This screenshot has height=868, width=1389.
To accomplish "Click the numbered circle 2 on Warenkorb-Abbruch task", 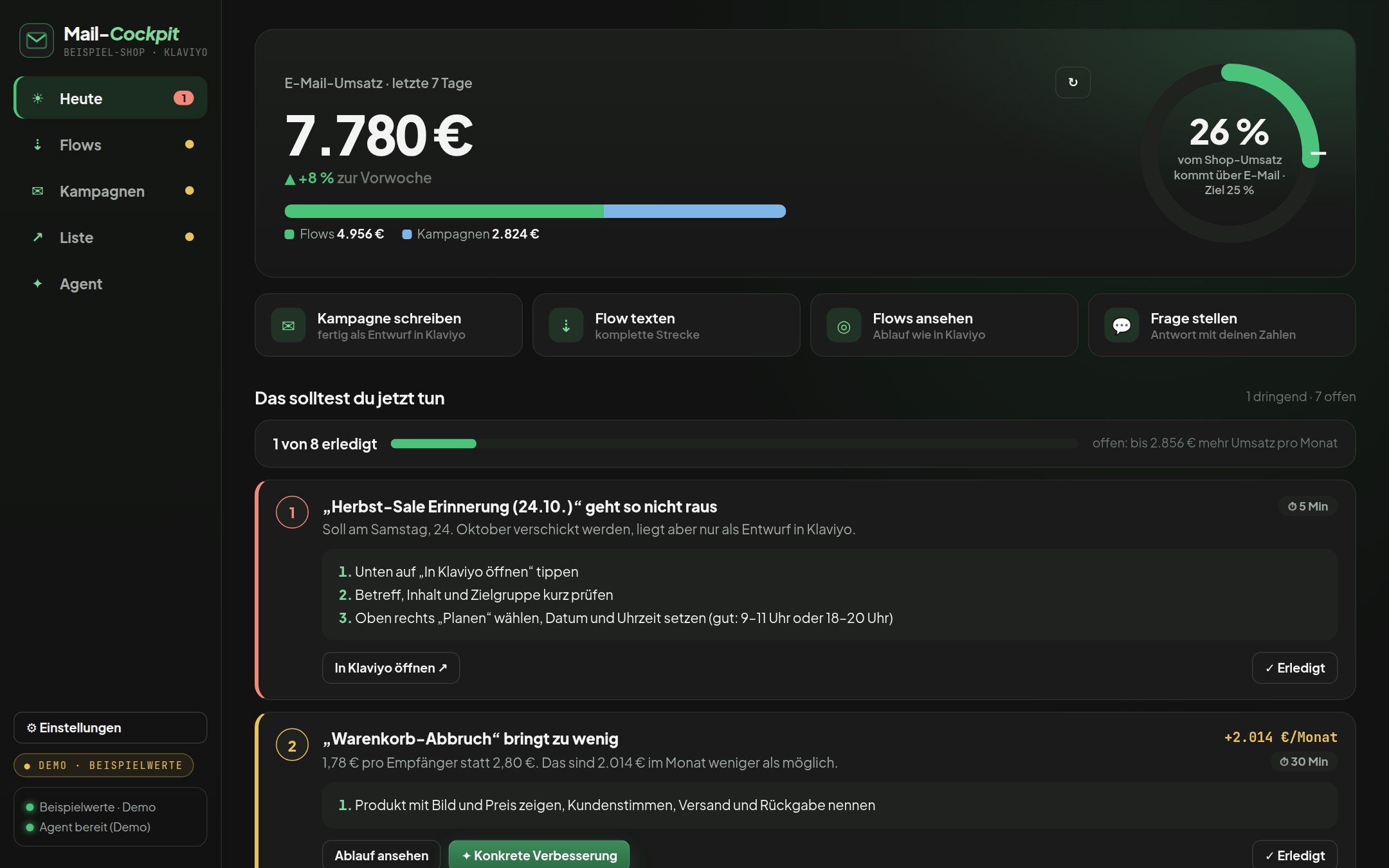I will coord(292,745).
